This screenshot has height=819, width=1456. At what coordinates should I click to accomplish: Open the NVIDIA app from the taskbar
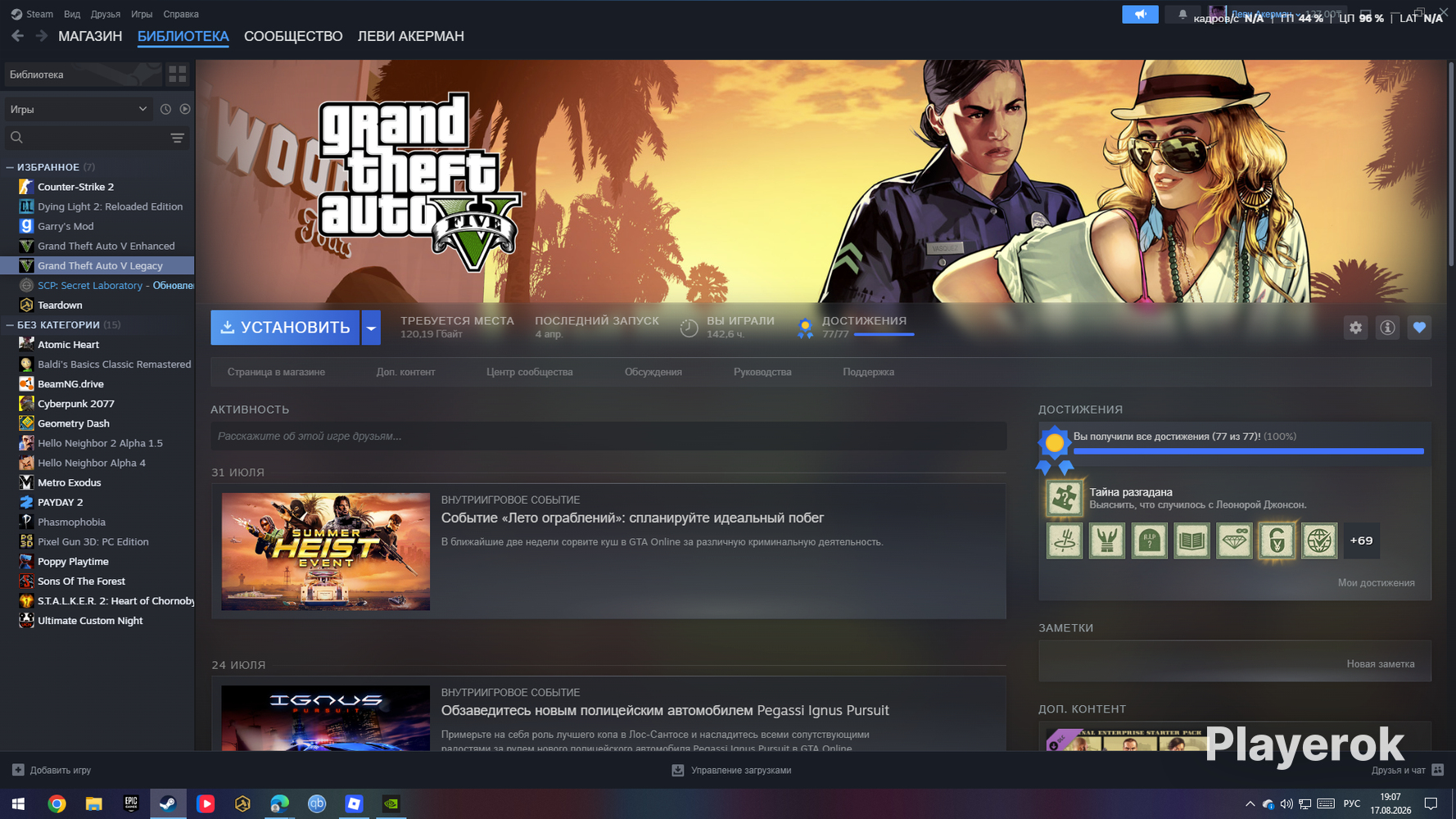point(391,804)
